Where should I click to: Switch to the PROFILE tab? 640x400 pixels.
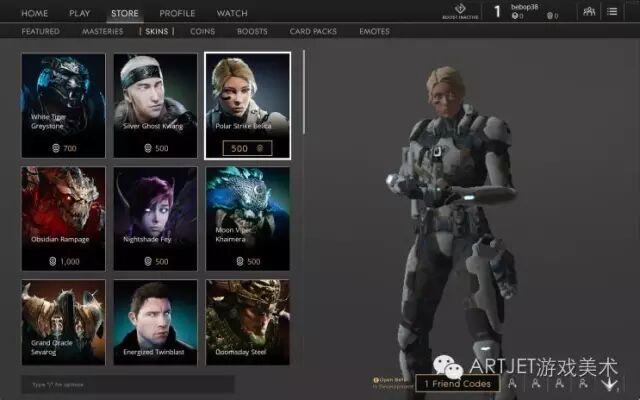177,13
